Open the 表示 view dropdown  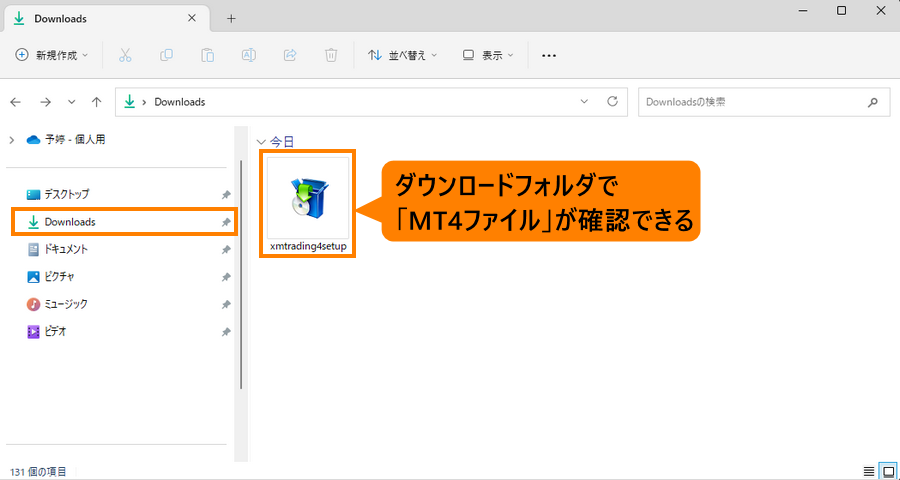coord(488,56)
